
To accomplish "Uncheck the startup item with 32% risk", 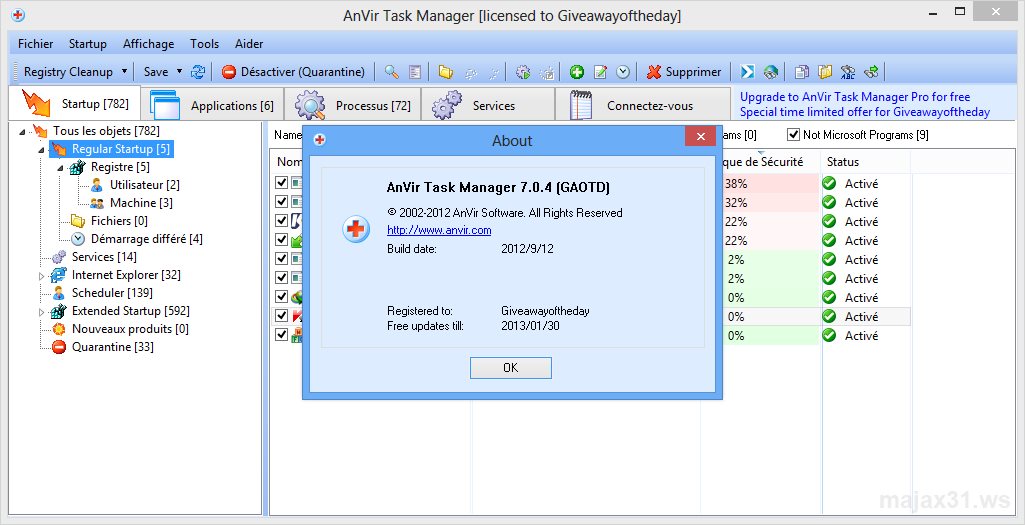I will point(282,201).
